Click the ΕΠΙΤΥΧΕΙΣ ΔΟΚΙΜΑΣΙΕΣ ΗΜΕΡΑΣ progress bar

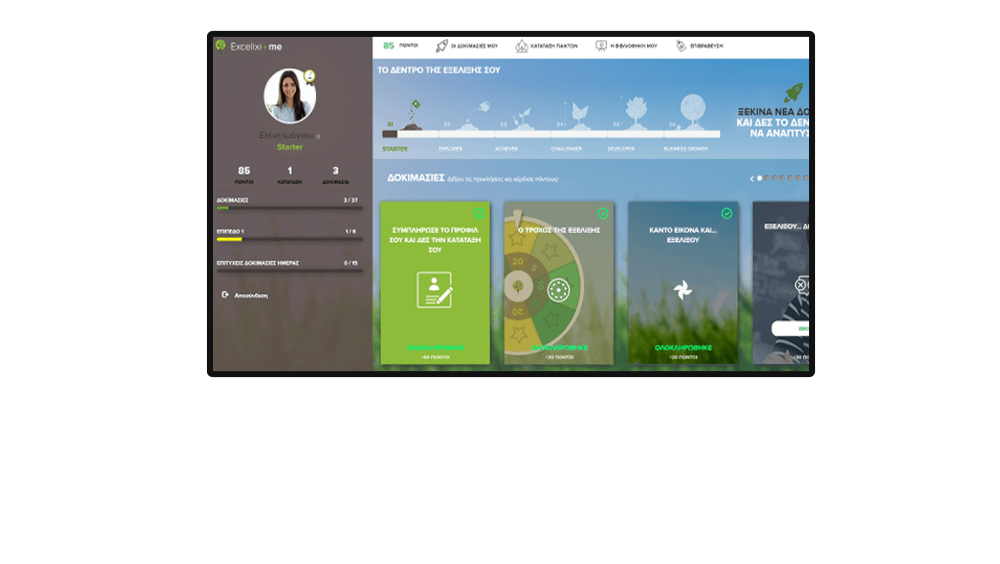[290, 271]
